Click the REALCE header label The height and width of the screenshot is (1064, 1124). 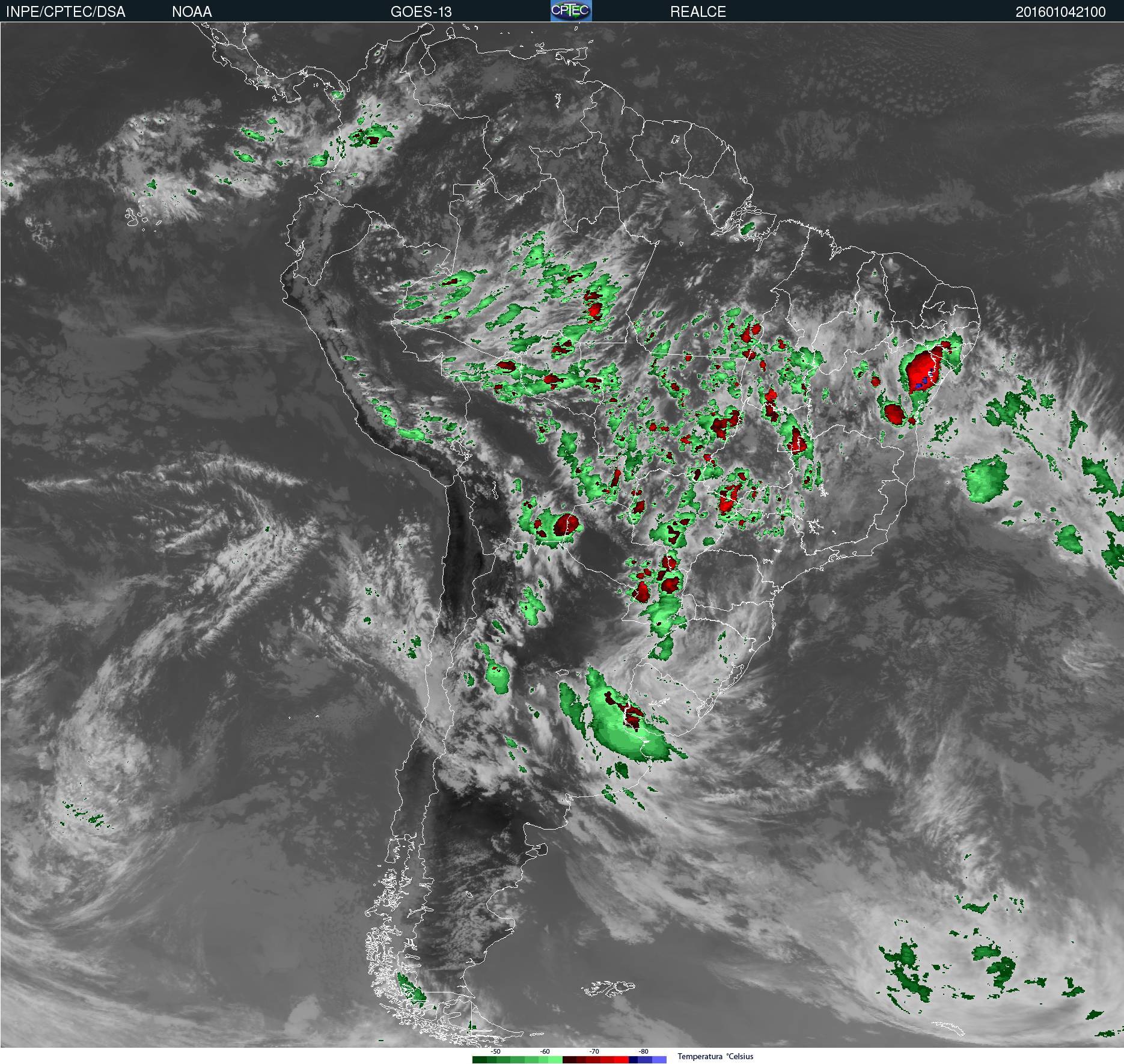(698, 12)
